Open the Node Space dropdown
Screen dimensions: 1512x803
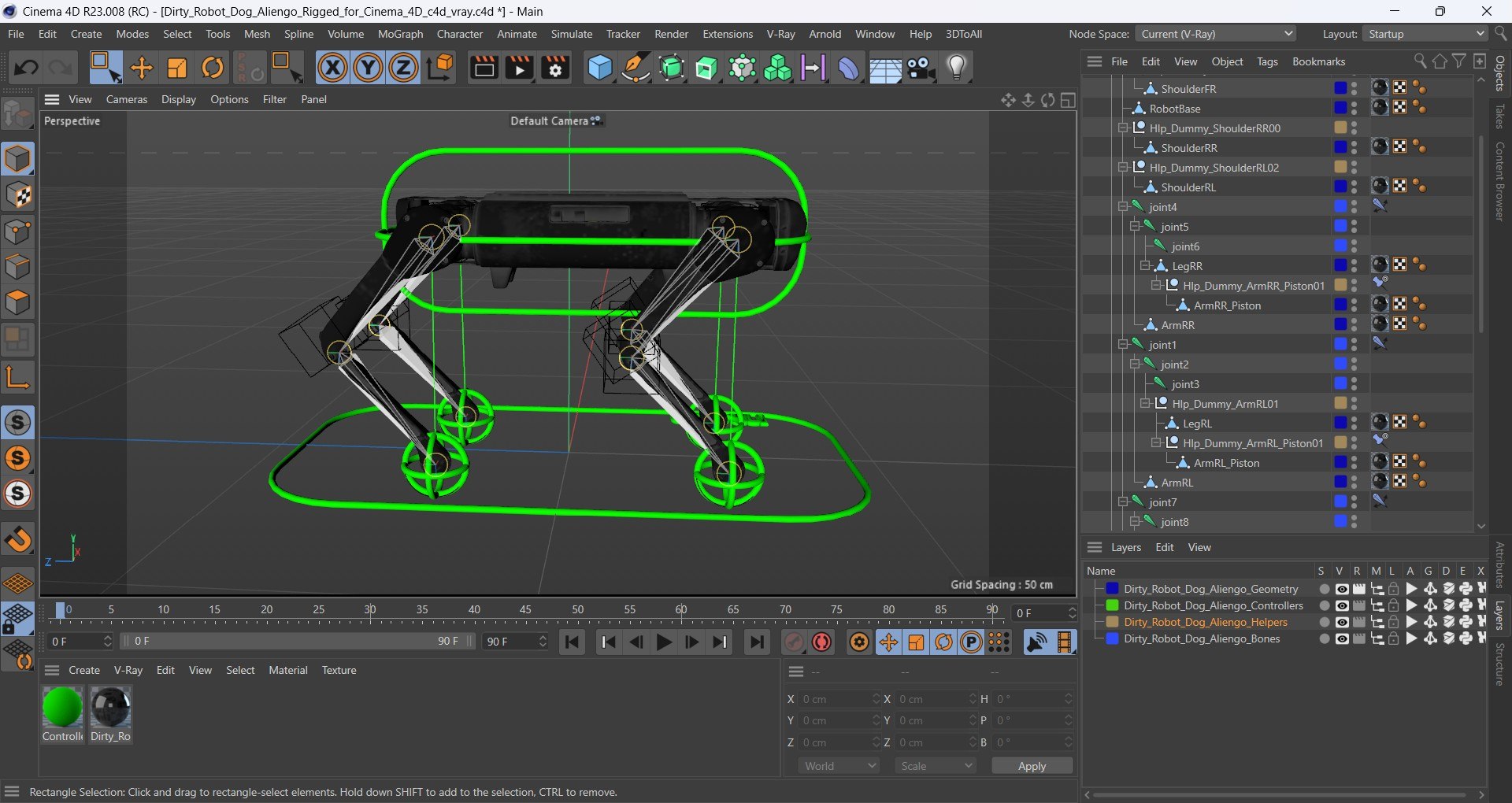point(1216,34)
